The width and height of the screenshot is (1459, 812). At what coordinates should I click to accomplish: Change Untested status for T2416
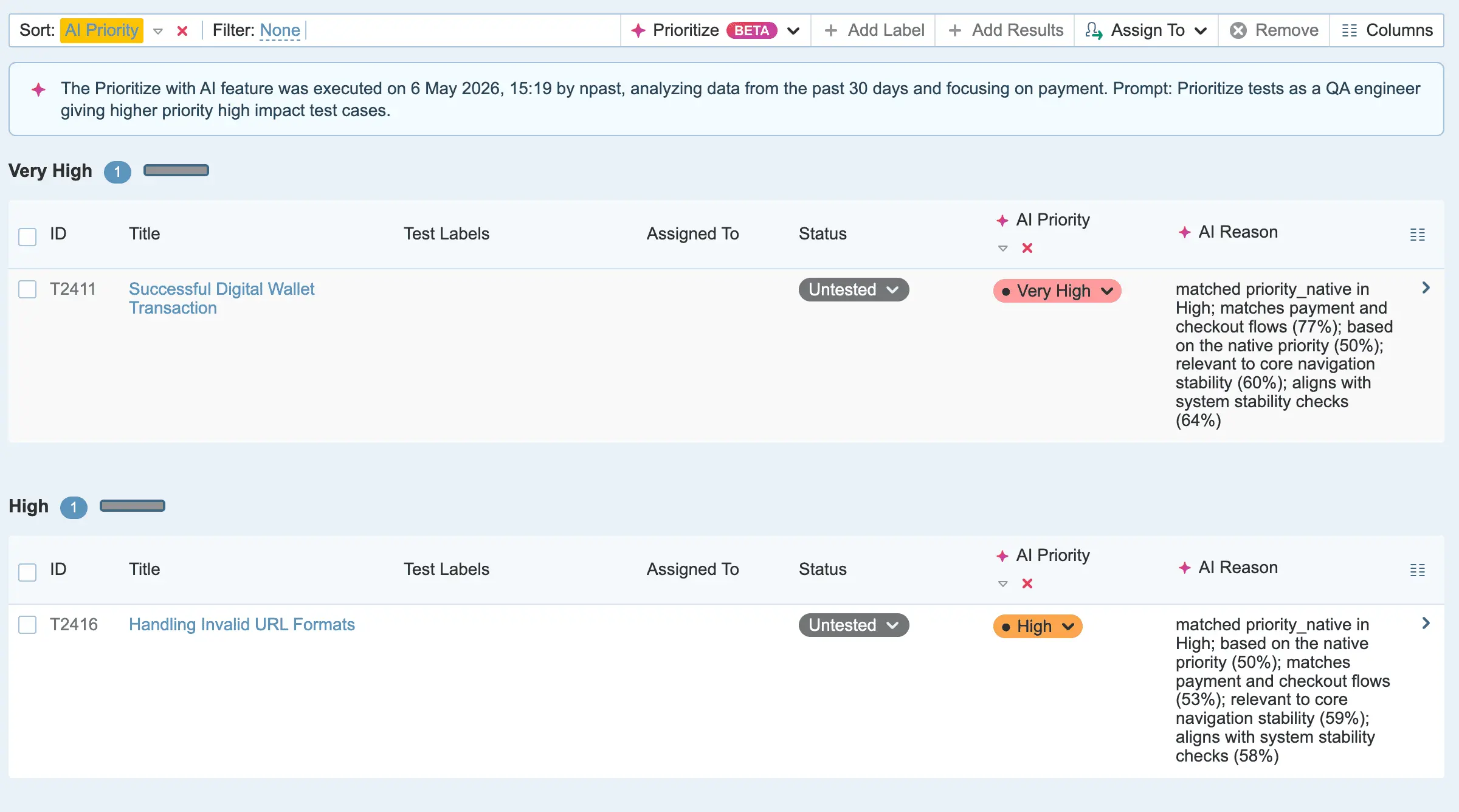coord(854,625)
